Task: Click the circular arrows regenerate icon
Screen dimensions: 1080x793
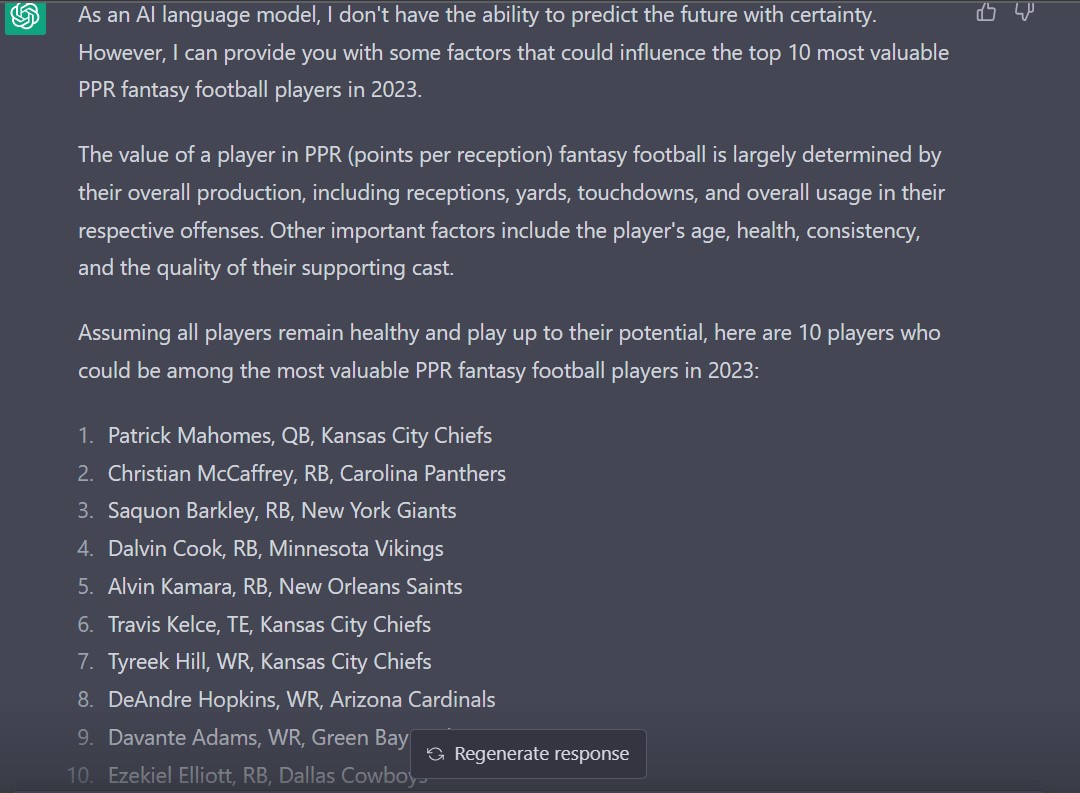Action: click(435, 754)
